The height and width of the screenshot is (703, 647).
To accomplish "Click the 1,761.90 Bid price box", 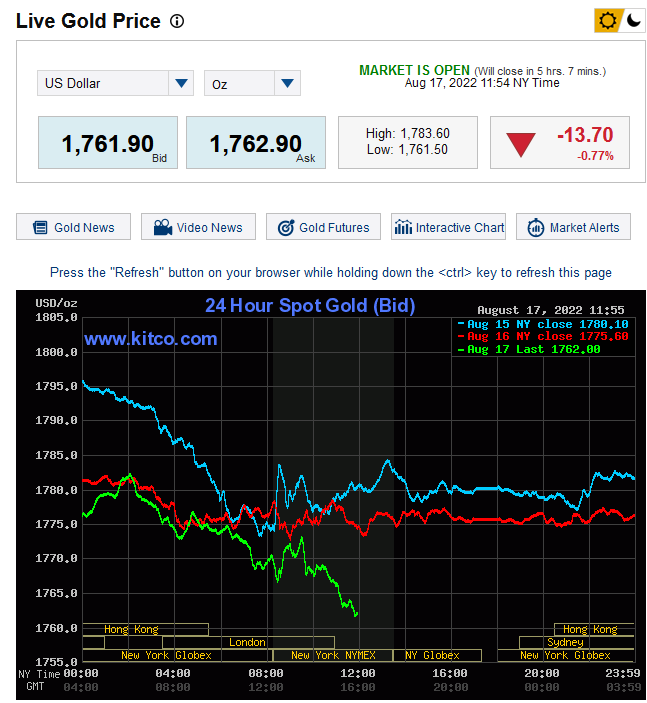I will [x=108, y=143].
